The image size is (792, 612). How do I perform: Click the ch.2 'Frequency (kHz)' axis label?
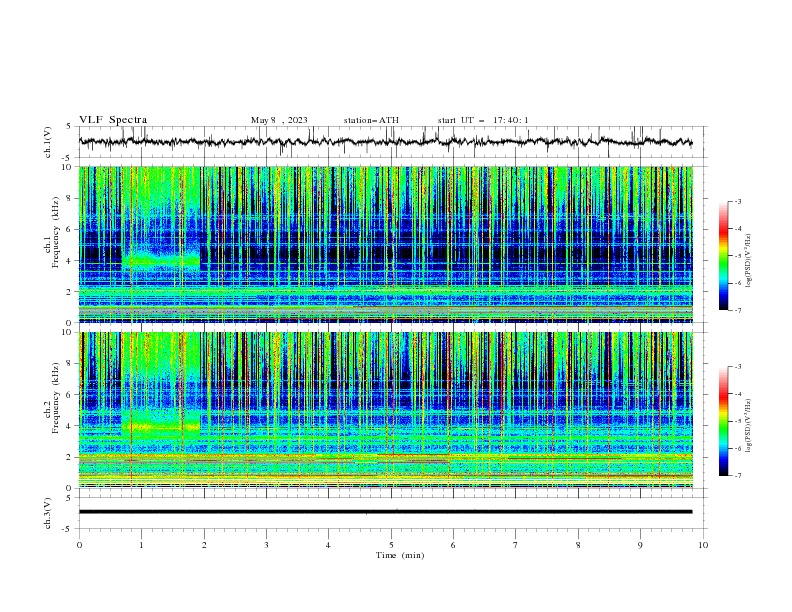pos(55,397)
